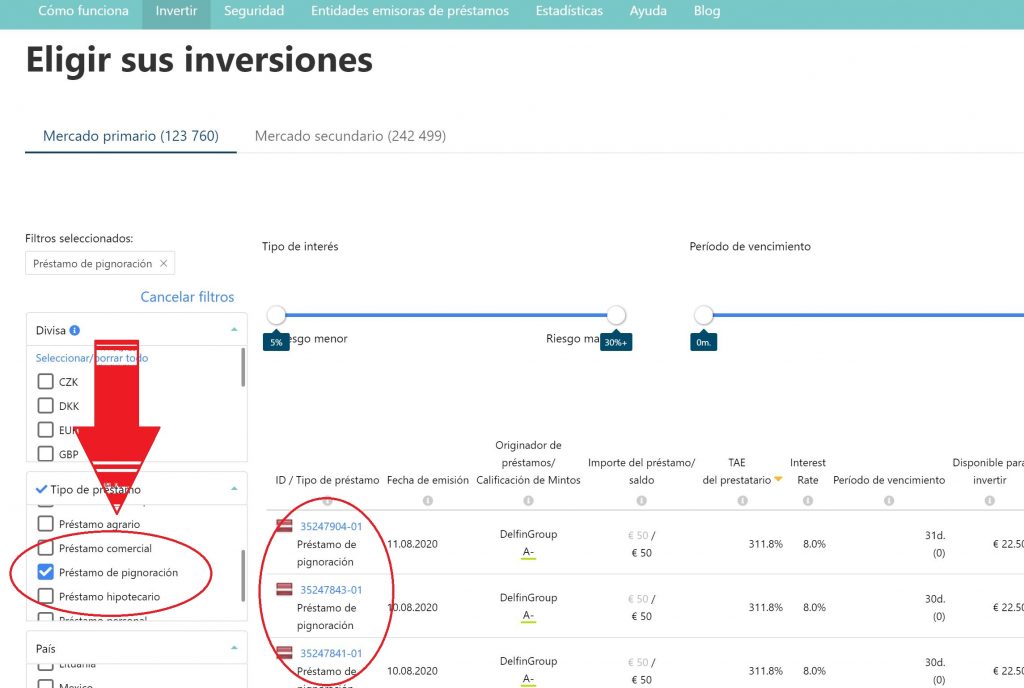Open info icon under ID / Tipo de préstamo
The width and height of the screenshot is (1024, 688).
click(328, 500)
